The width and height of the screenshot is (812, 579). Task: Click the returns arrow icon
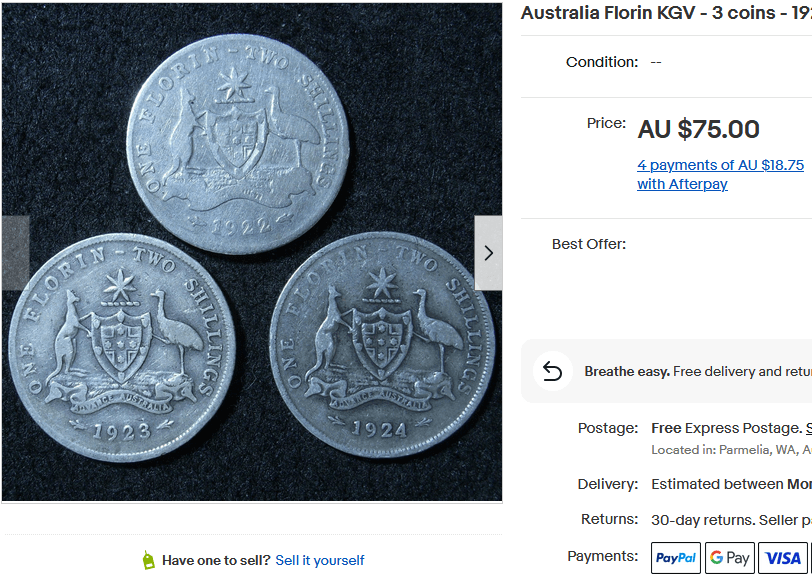coord(553,371)
